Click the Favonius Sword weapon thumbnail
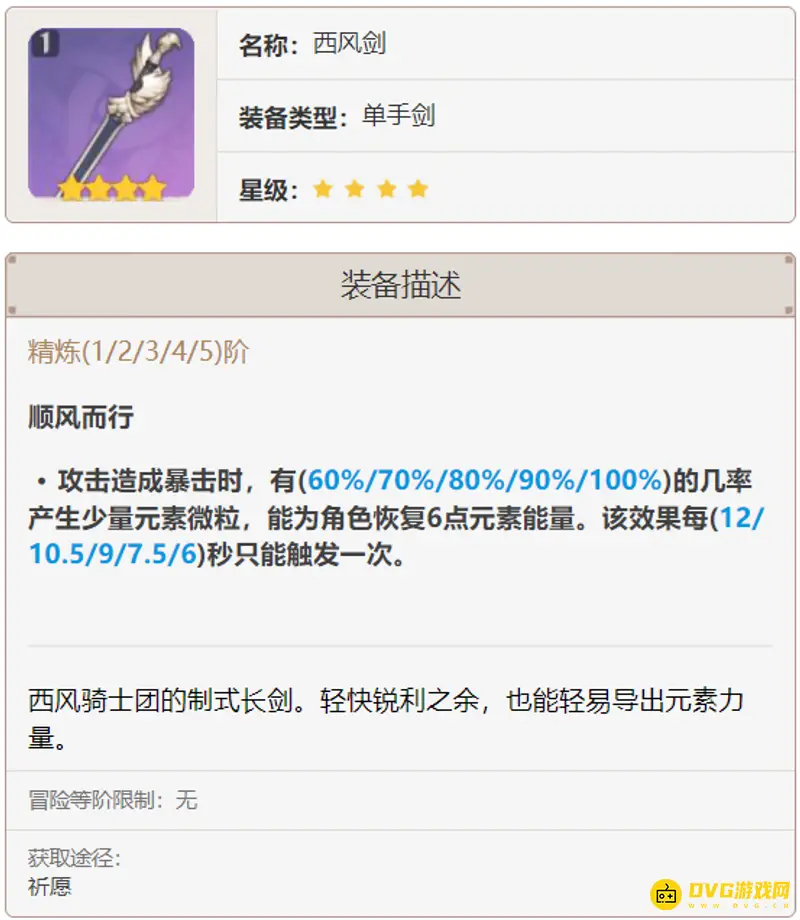Screen dimensions: 800x920 [x=111, y=114]
